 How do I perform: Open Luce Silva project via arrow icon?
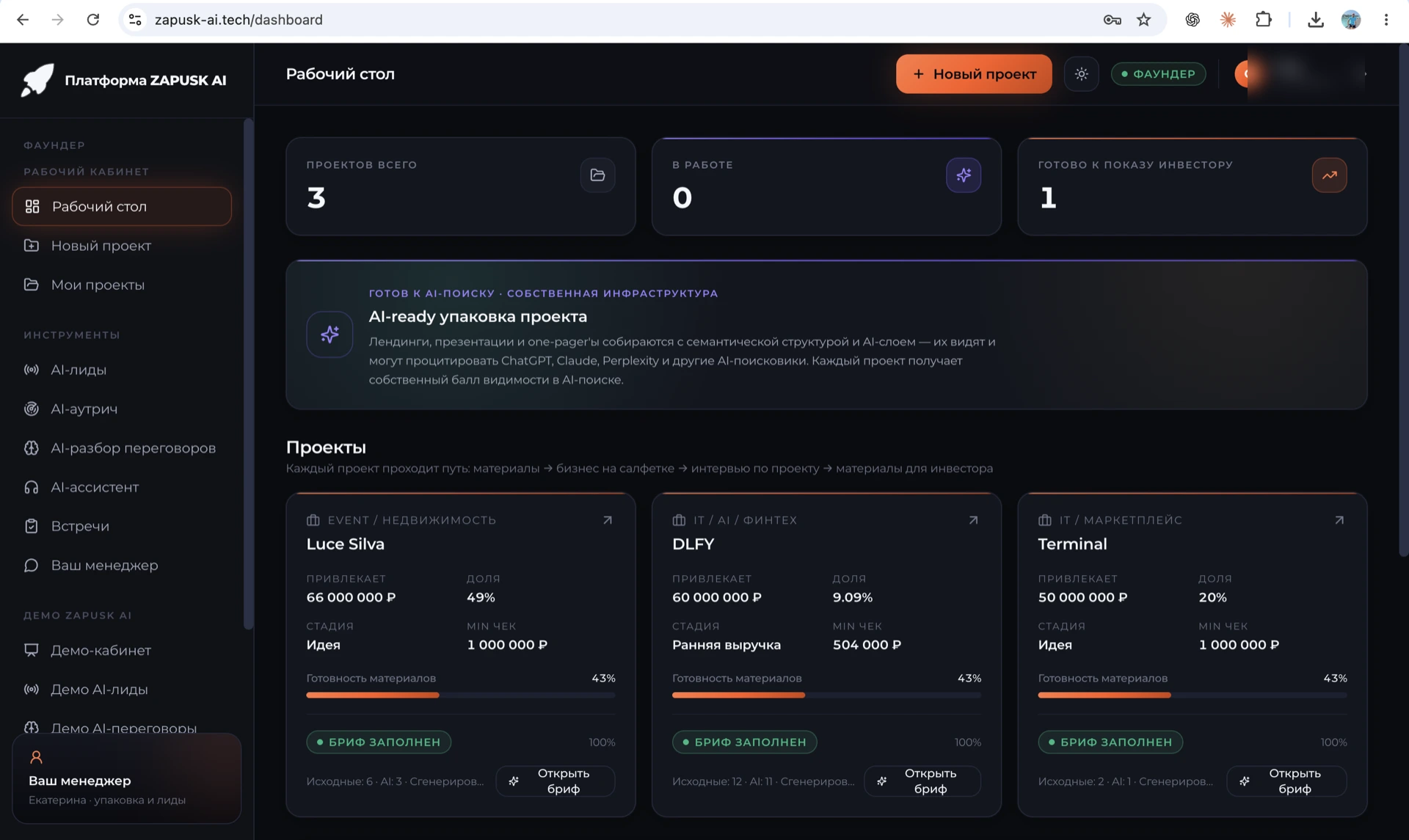point(608,520)
